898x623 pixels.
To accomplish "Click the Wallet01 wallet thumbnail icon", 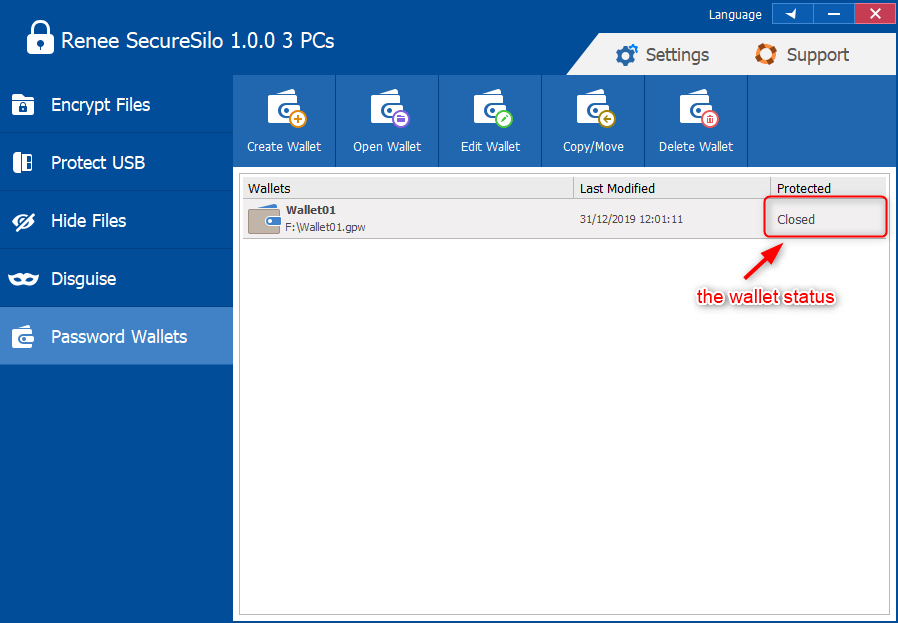I will (x=264, y=220).
